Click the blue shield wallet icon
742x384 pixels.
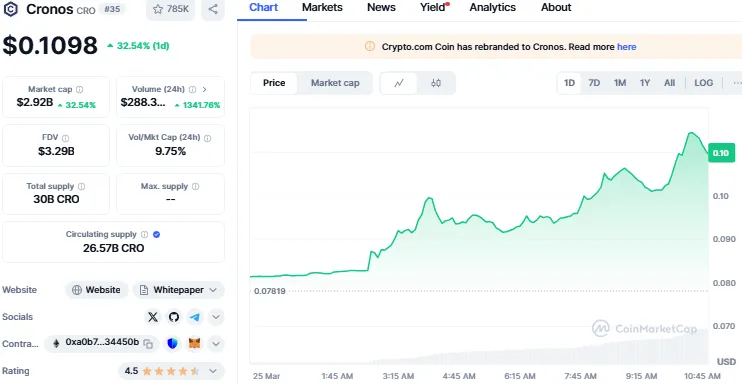[173, 344]
